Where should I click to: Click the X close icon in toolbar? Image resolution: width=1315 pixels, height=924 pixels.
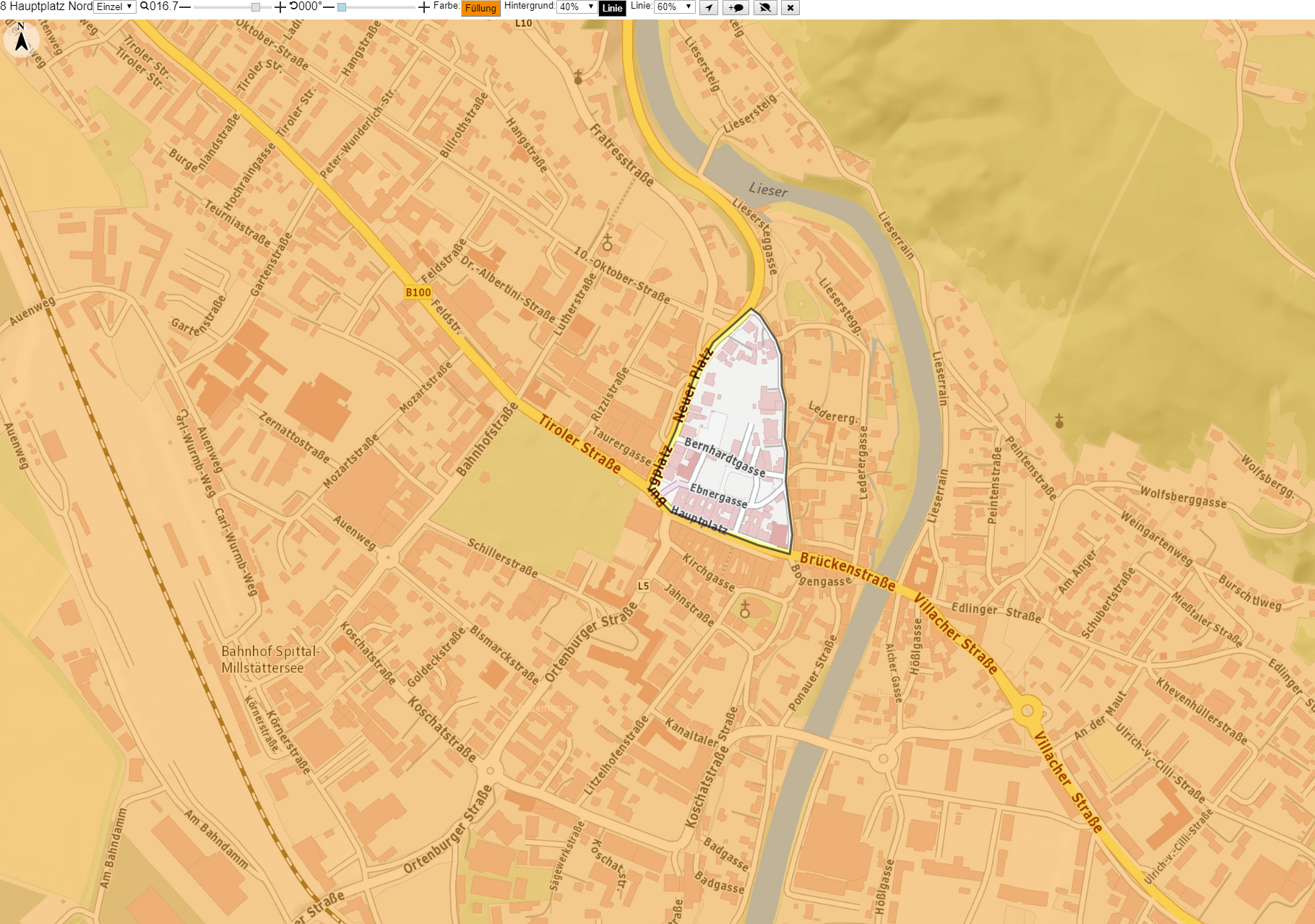coord(790,8)
